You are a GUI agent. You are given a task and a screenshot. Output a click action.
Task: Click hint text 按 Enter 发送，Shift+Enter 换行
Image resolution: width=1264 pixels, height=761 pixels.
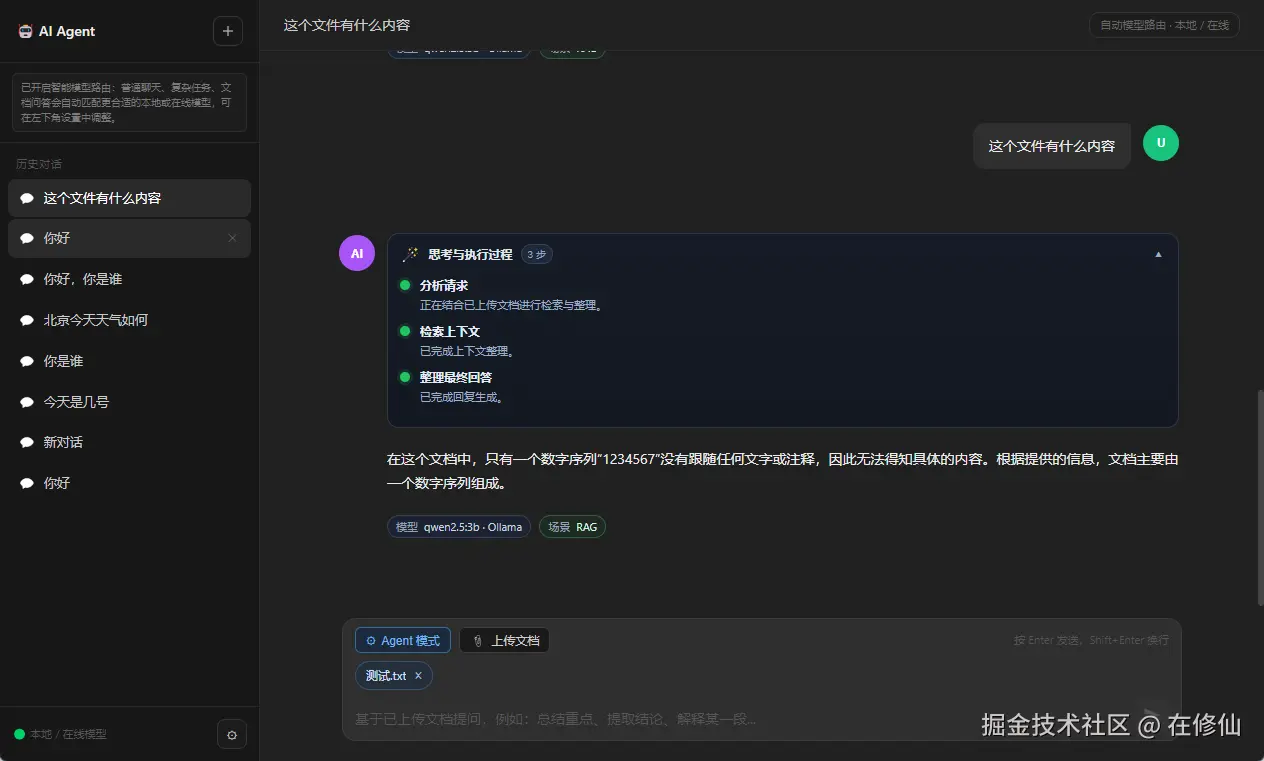coord(1091,640)
